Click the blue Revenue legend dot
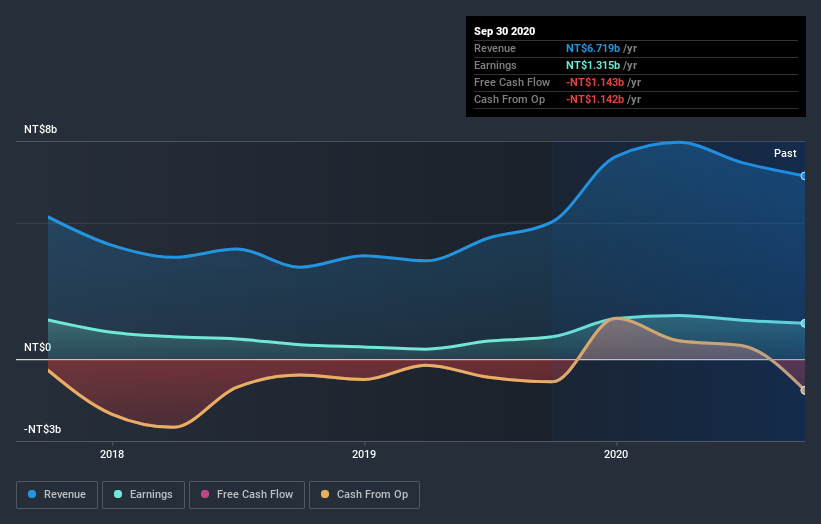Image resolution: width=821 pixels, height=524 pixels. click(x=32, y=494)
